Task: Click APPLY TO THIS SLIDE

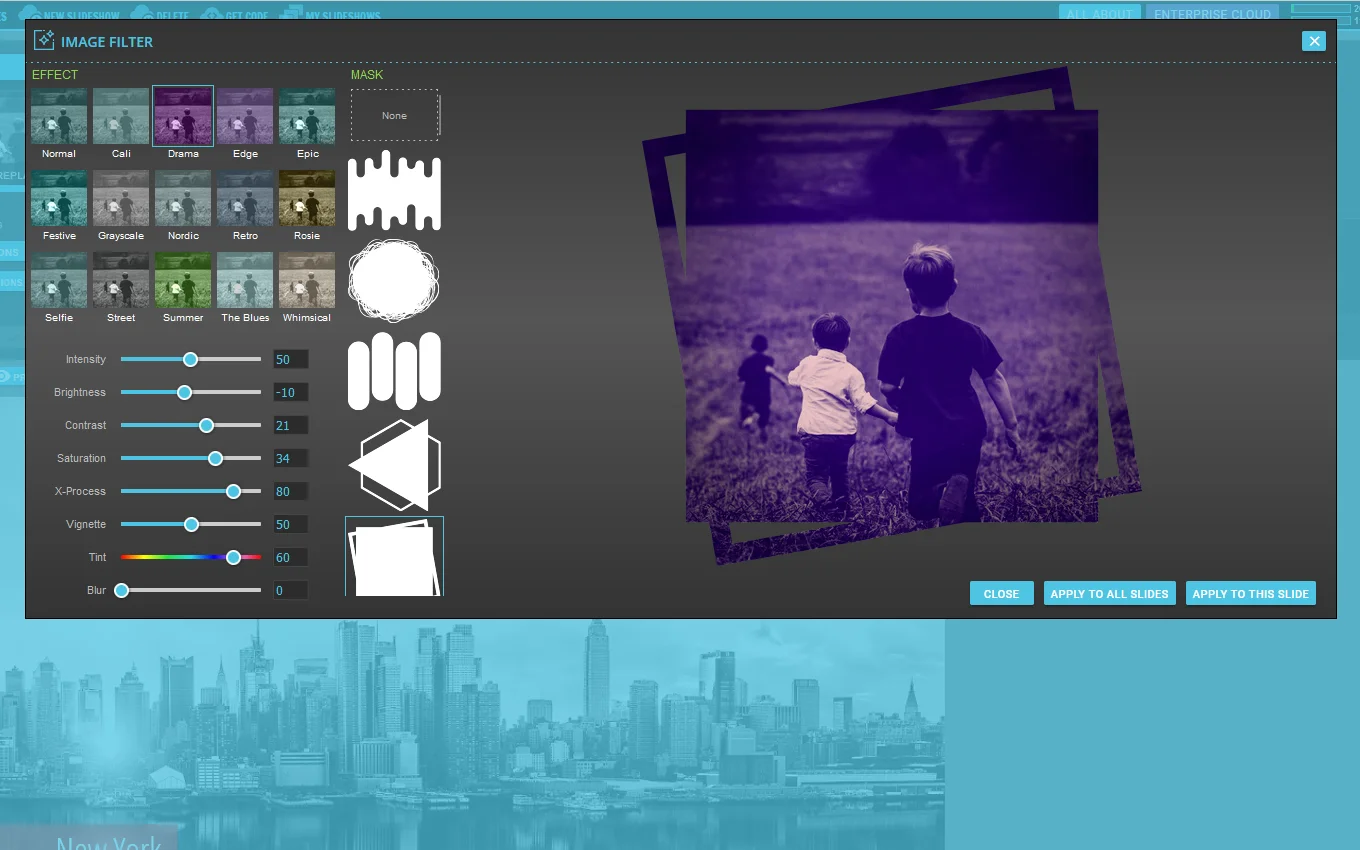Action: tap(1251, 593)
